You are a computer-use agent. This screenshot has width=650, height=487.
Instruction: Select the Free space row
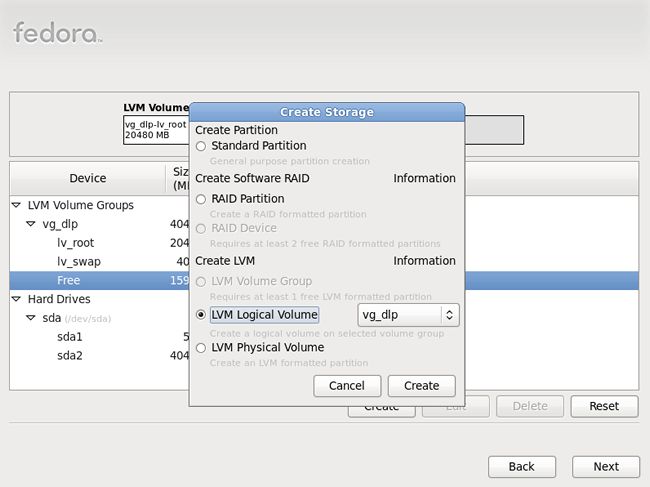tap(99, 281)
